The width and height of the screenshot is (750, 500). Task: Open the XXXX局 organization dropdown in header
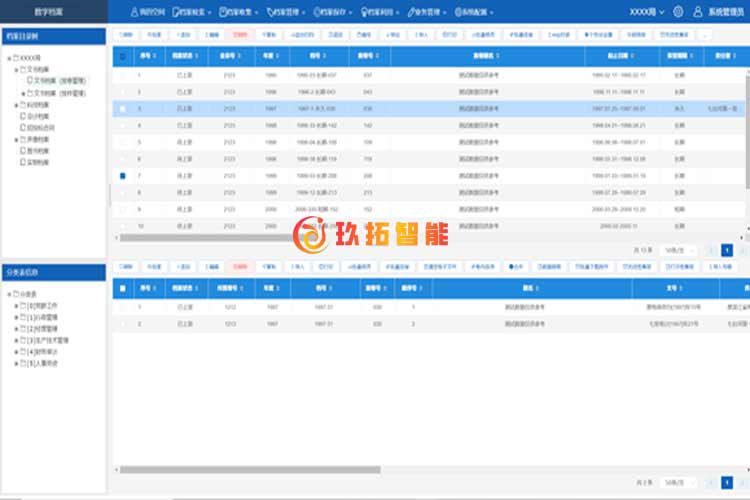tap(647, 11)
